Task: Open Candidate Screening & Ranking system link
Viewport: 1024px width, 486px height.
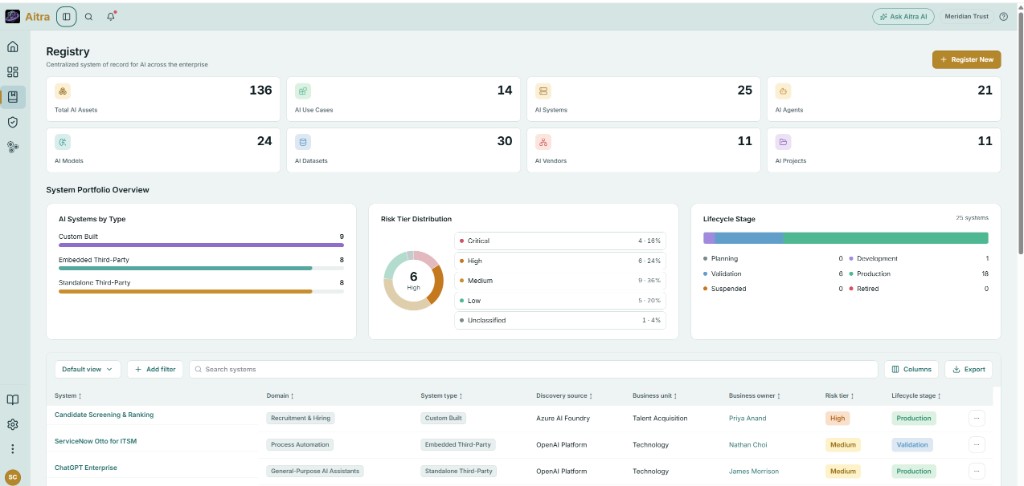Action: (x=104, y=415)
